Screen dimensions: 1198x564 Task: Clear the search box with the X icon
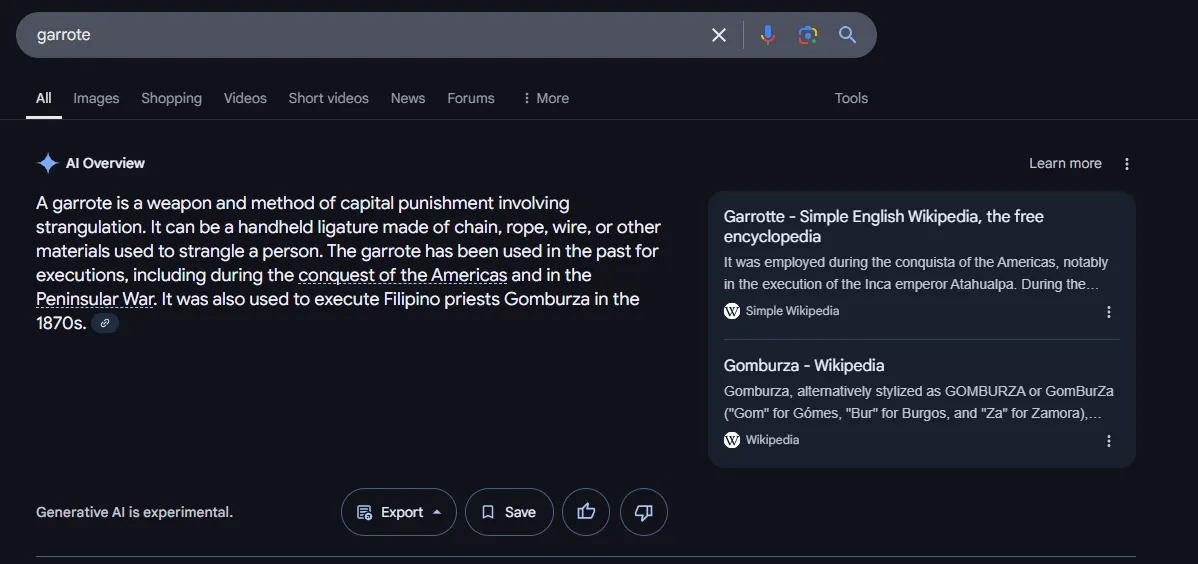click(718, 35)
